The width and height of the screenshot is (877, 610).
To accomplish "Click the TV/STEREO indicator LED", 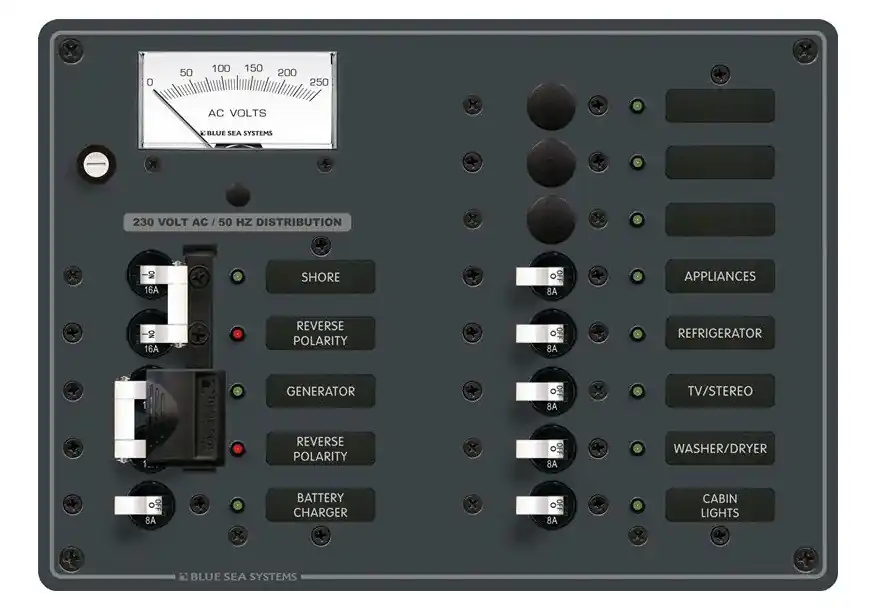I will (637, 391).
